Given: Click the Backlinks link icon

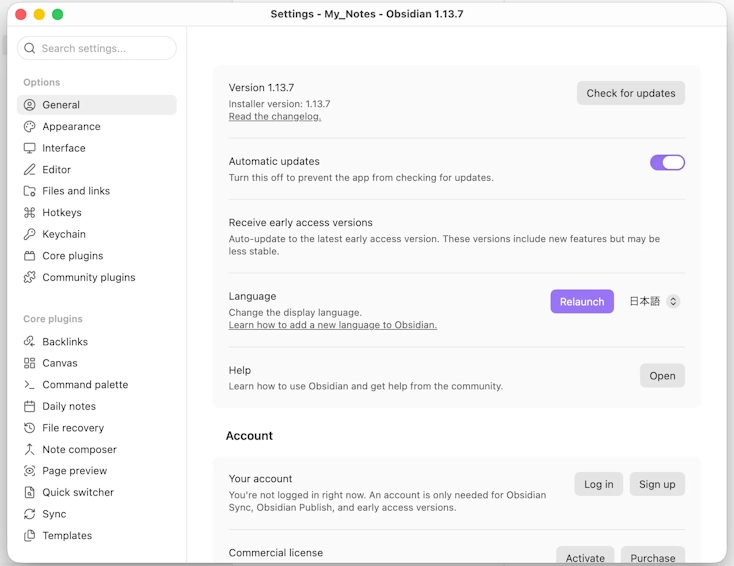Looking at the screenshot, I should click(29, 342).
